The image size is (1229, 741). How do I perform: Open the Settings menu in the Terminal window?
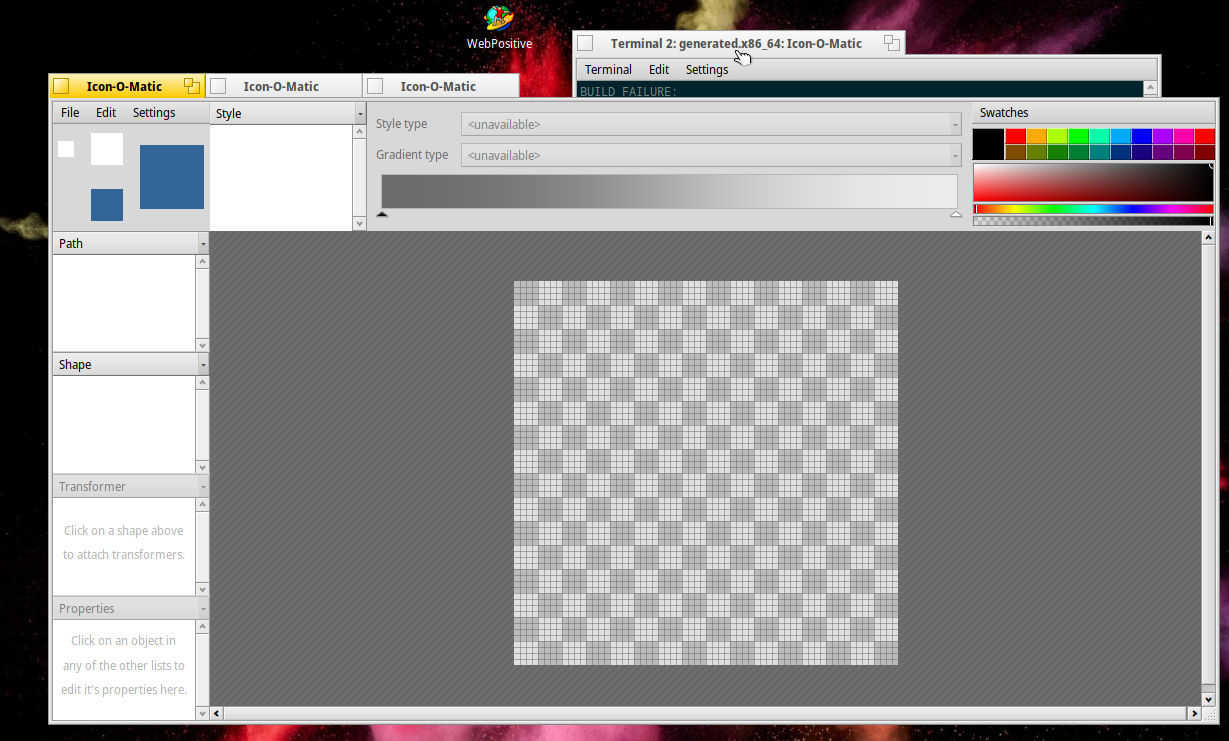(707, 69)
